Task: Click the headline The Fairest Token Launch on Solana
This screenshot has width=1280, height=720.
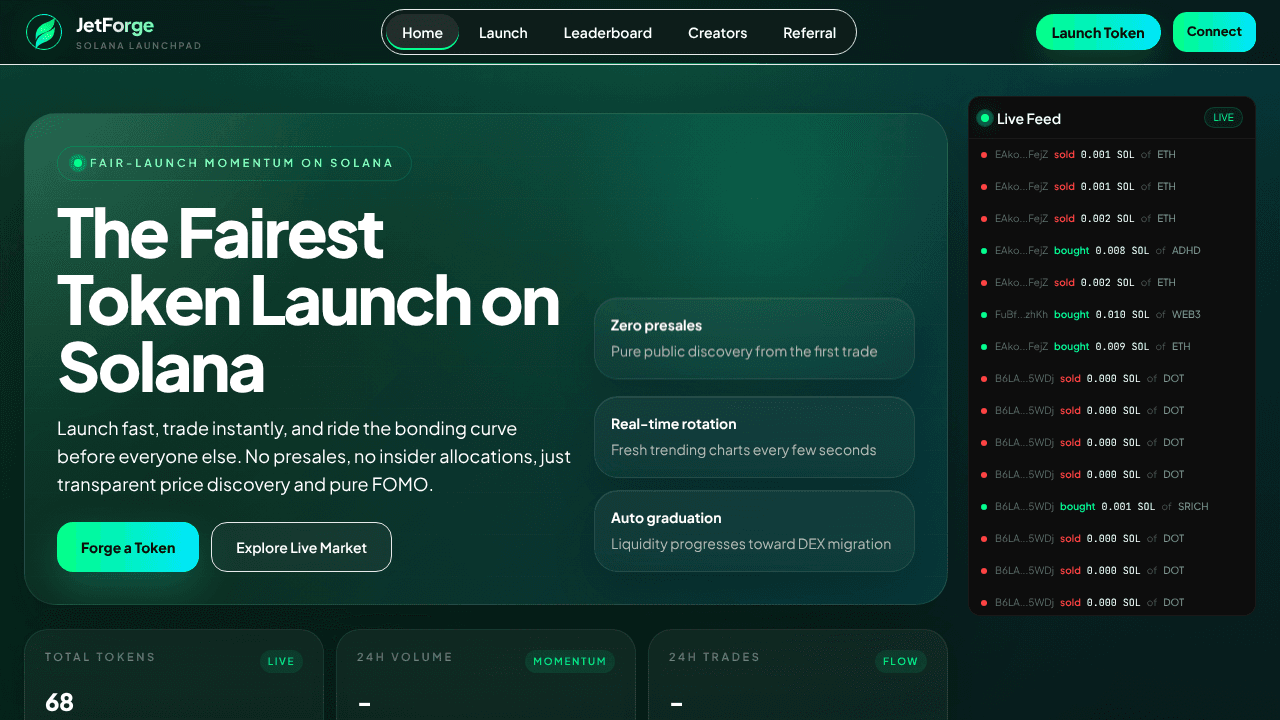Action: 309,300
